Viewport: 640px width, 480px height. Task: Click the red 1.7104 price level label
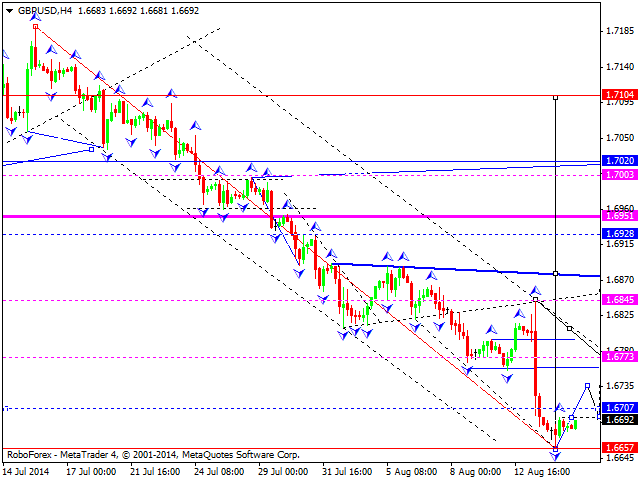coord(620,95)
